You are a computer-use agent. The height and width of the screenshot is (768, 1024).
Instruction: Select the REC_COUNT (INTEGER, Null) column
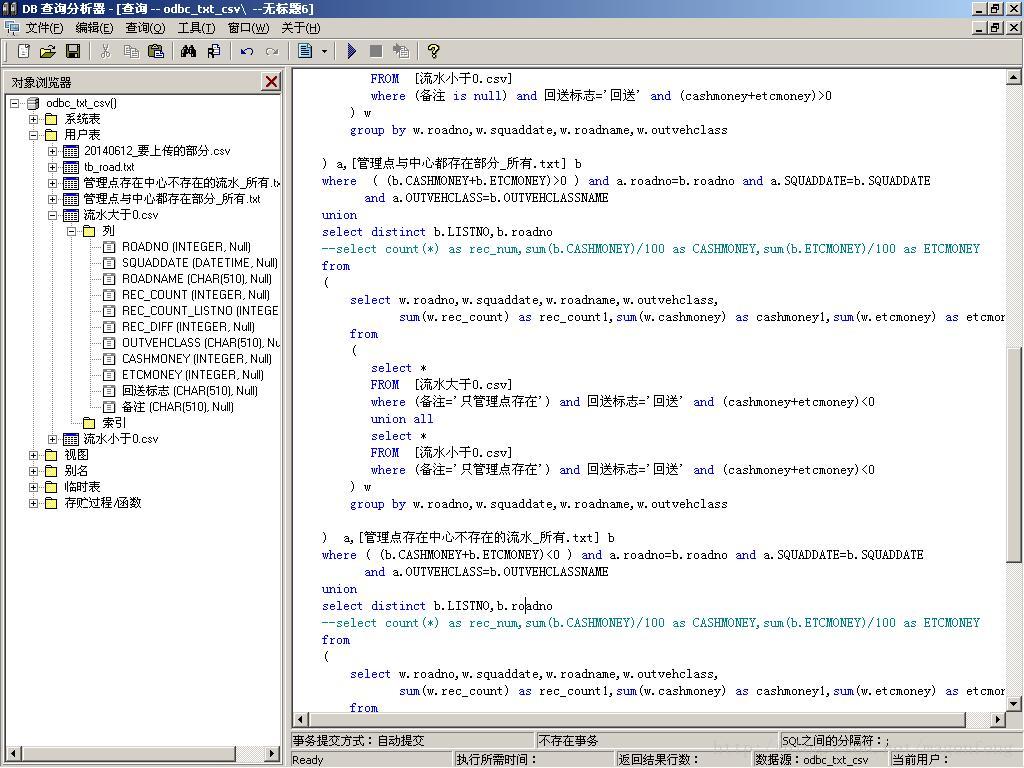pos(195,295)
